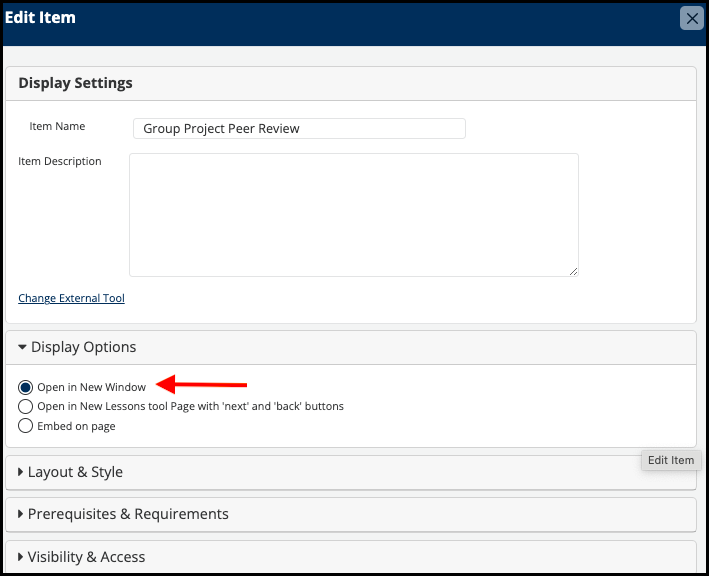Viewport: 709px width, 576px height.
Task: Click the Display Settings heading
Action: click(x=76, y=83)
